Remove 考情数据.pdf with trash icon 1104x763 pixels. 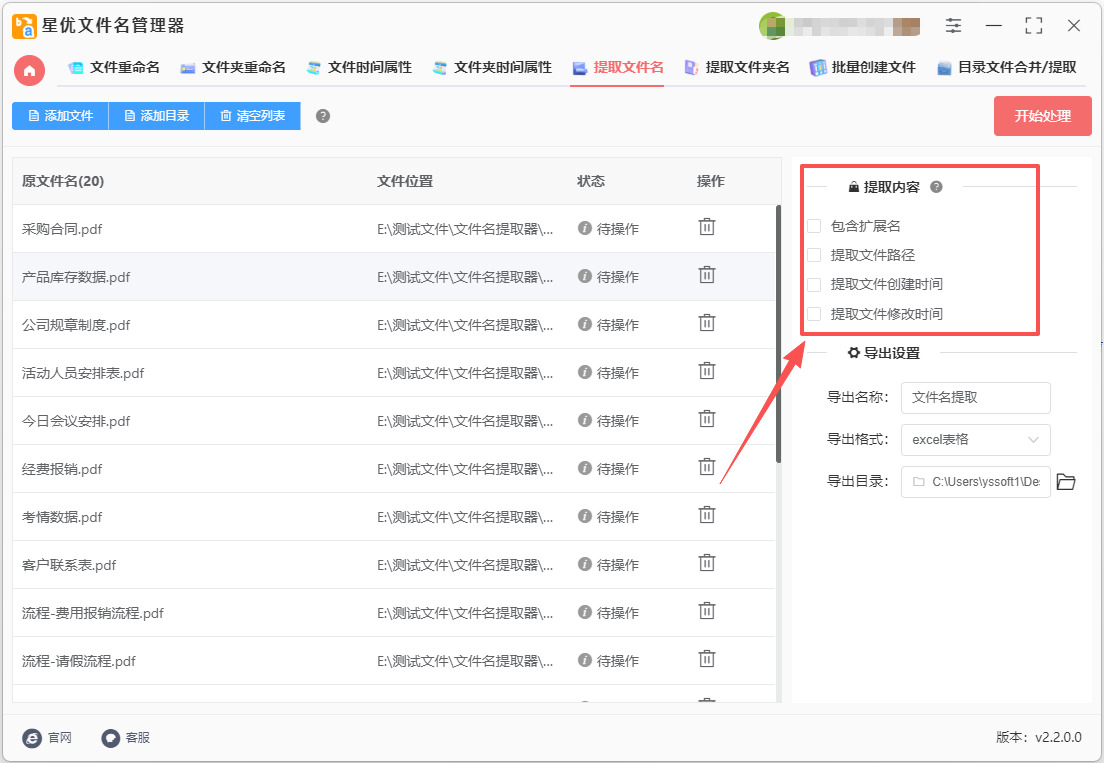click(706, 515)
